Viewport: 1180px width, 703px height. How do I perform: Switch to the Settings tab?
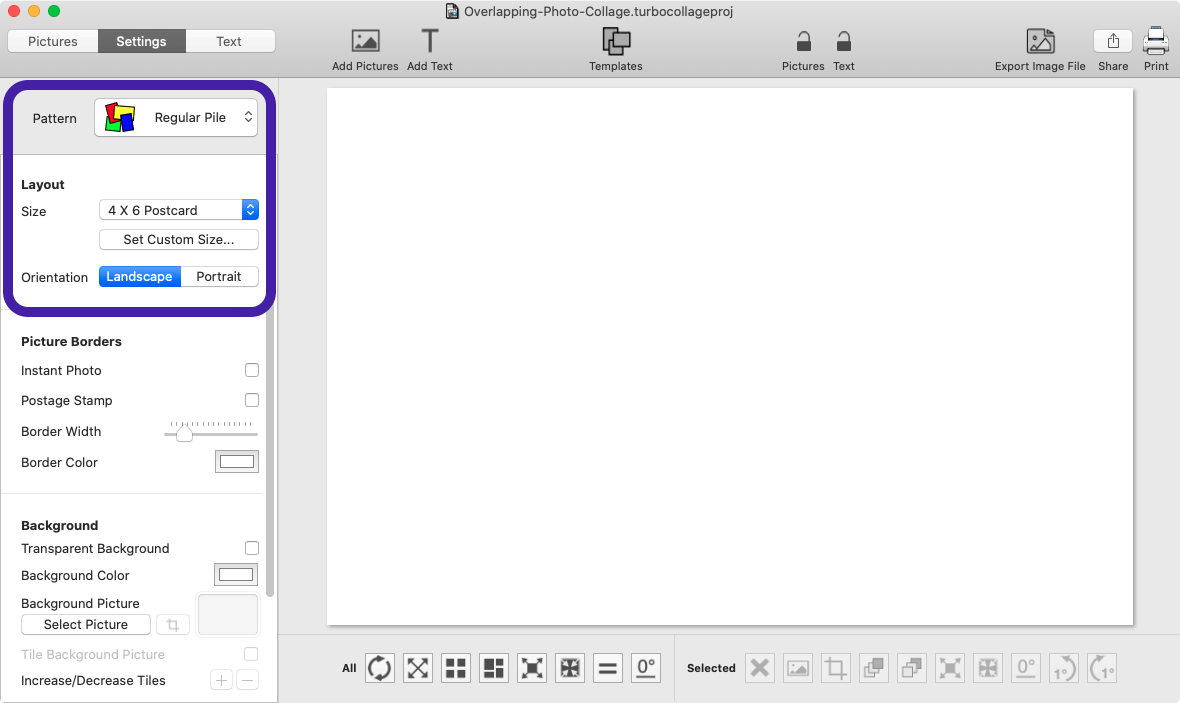click(x=141, y=41)
